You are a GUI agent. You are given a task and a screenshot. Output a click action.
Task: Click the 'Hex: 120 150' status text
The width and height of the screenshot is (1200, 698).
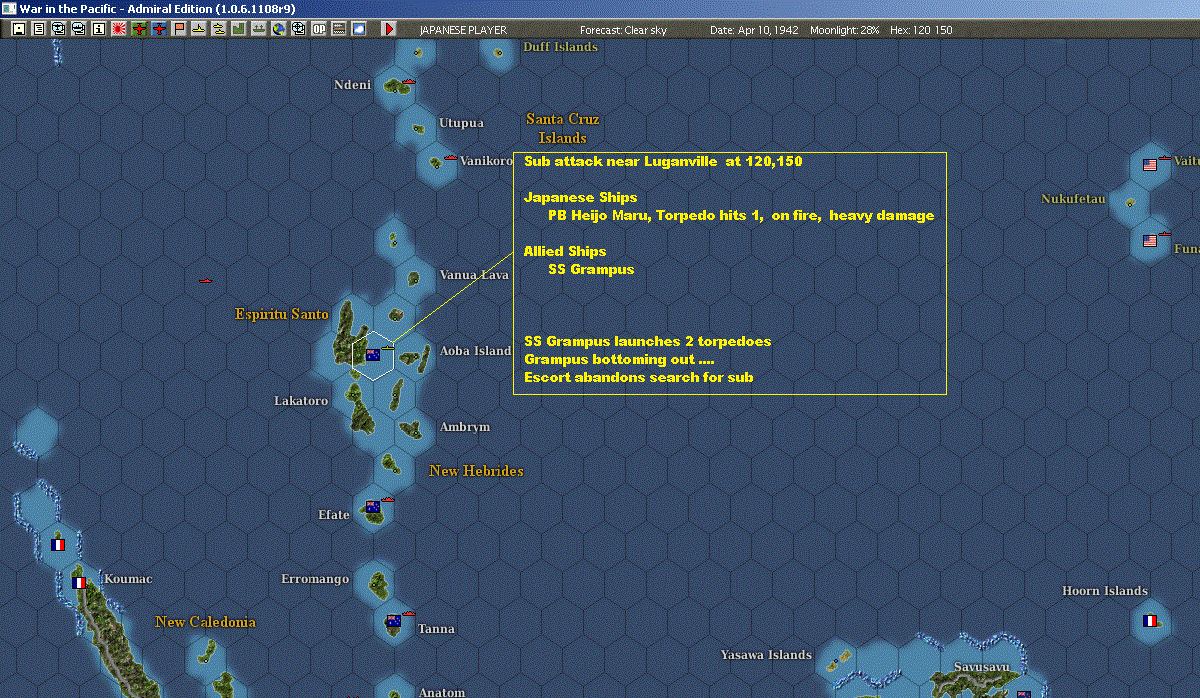920,30
